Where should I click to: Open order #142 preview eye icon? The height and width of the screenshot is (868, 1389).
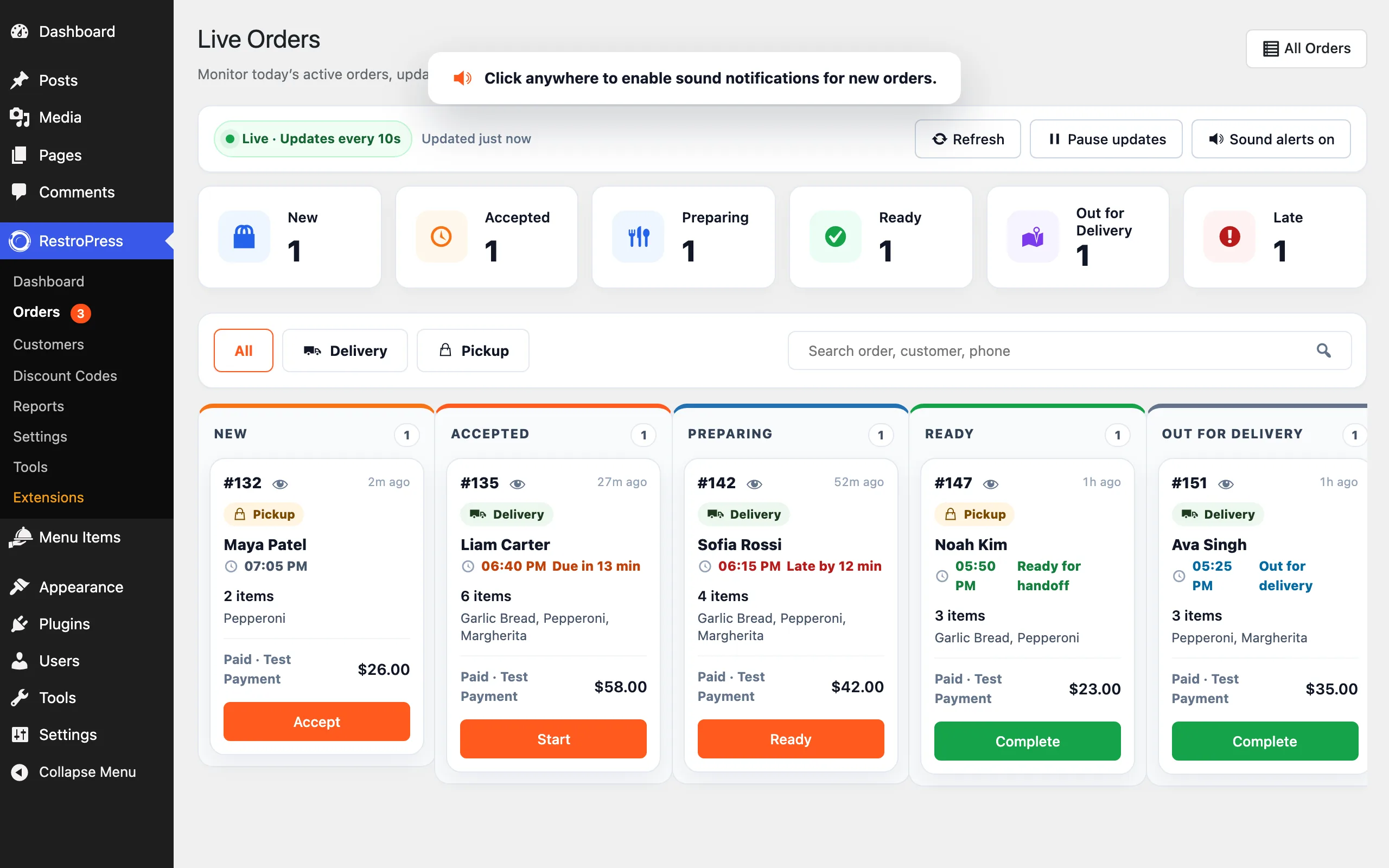pos(754,484)
